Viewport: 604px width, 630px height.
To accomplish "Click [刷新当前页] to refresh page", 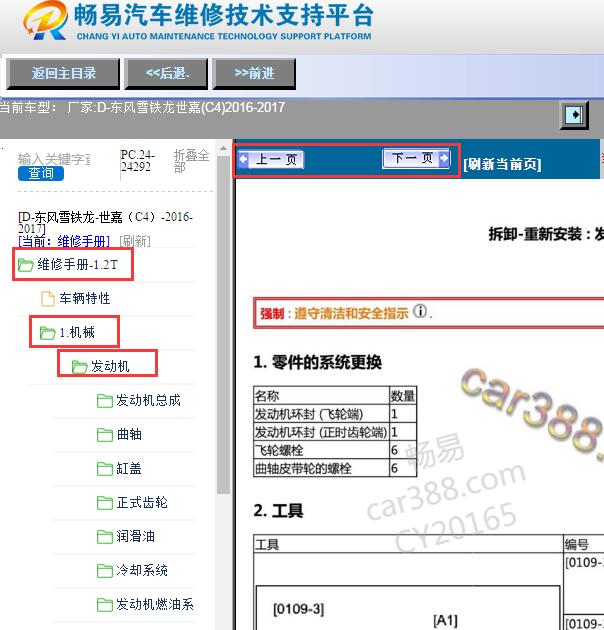I will (502, 164).
